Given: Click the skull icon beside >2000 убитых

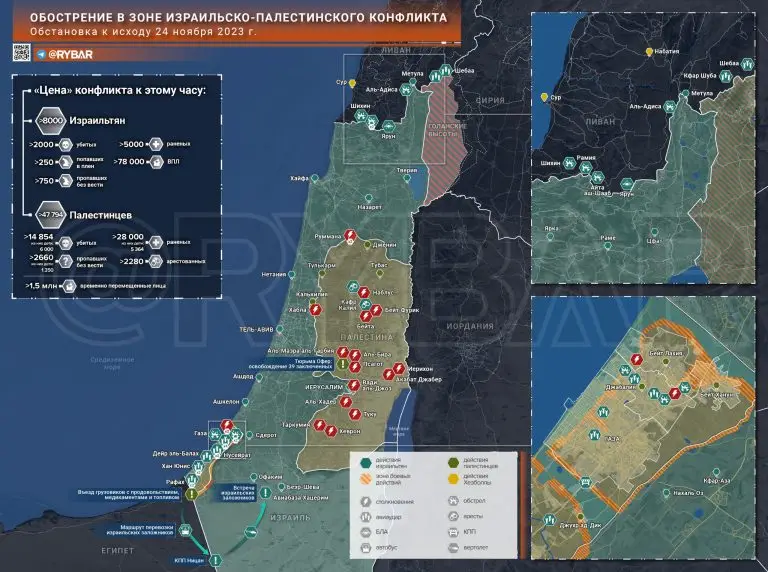Looking at the screenshot, I should (x=66, y=143).
